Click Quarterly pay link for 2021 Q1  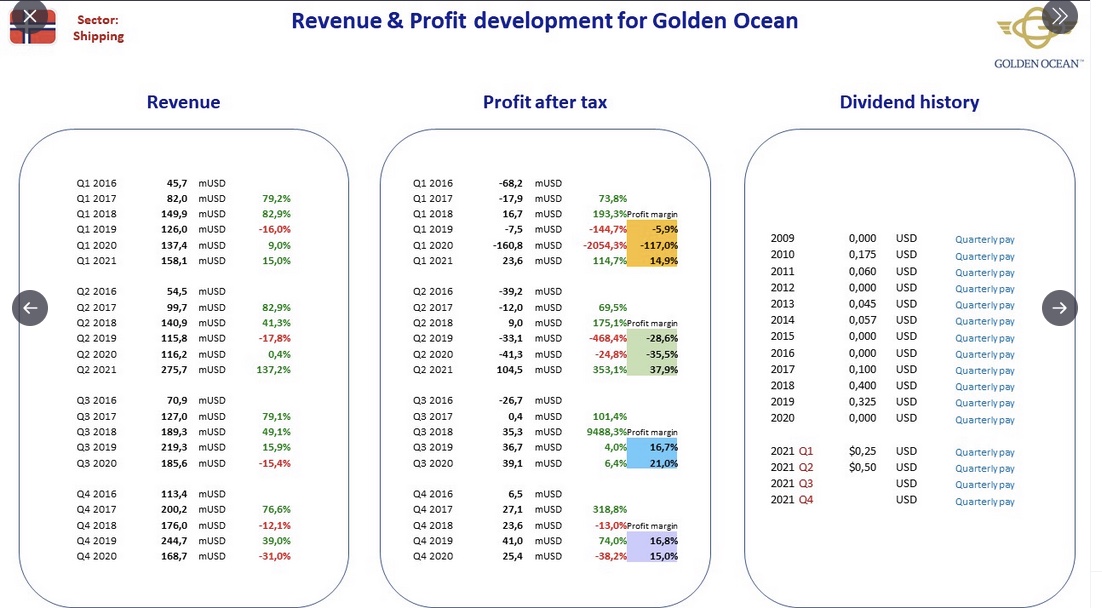[x=985, y=452]
